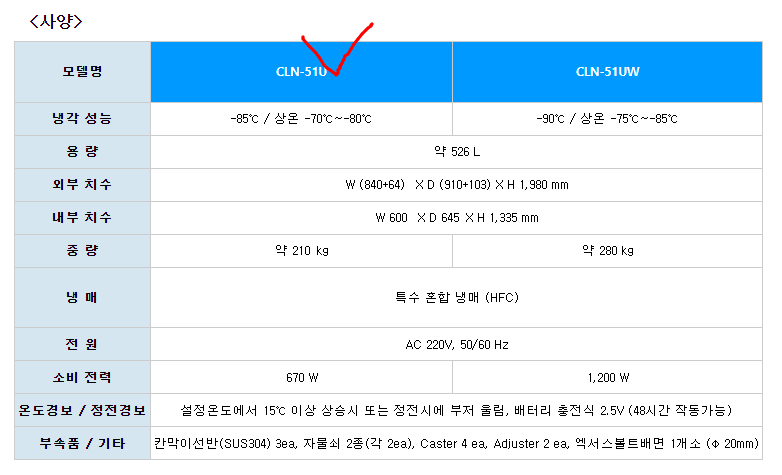782x475 pixels.
Task: Select the 온도경보 / 정전경보 row label
Action: [x=83, y=411]
